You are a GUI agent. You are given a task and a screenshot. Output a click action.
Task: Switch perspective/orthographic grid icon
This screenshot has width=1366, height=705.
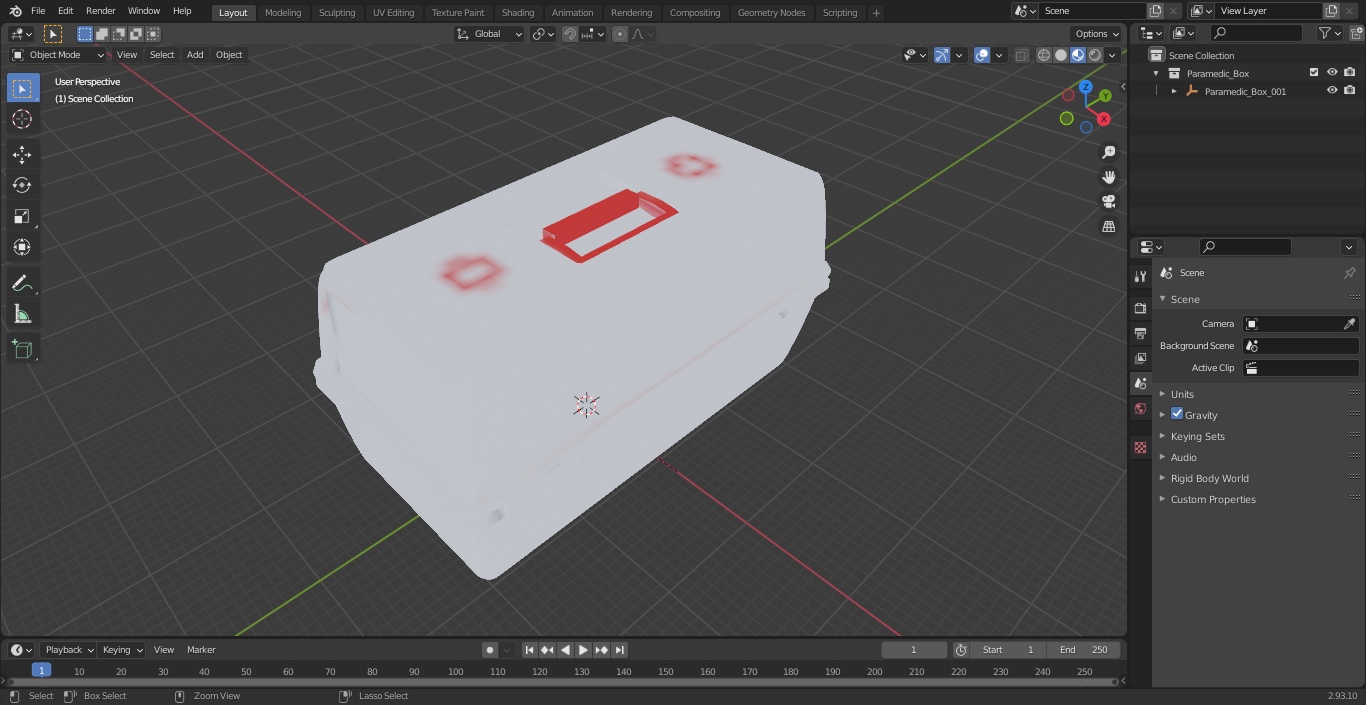pos(1108,226)
